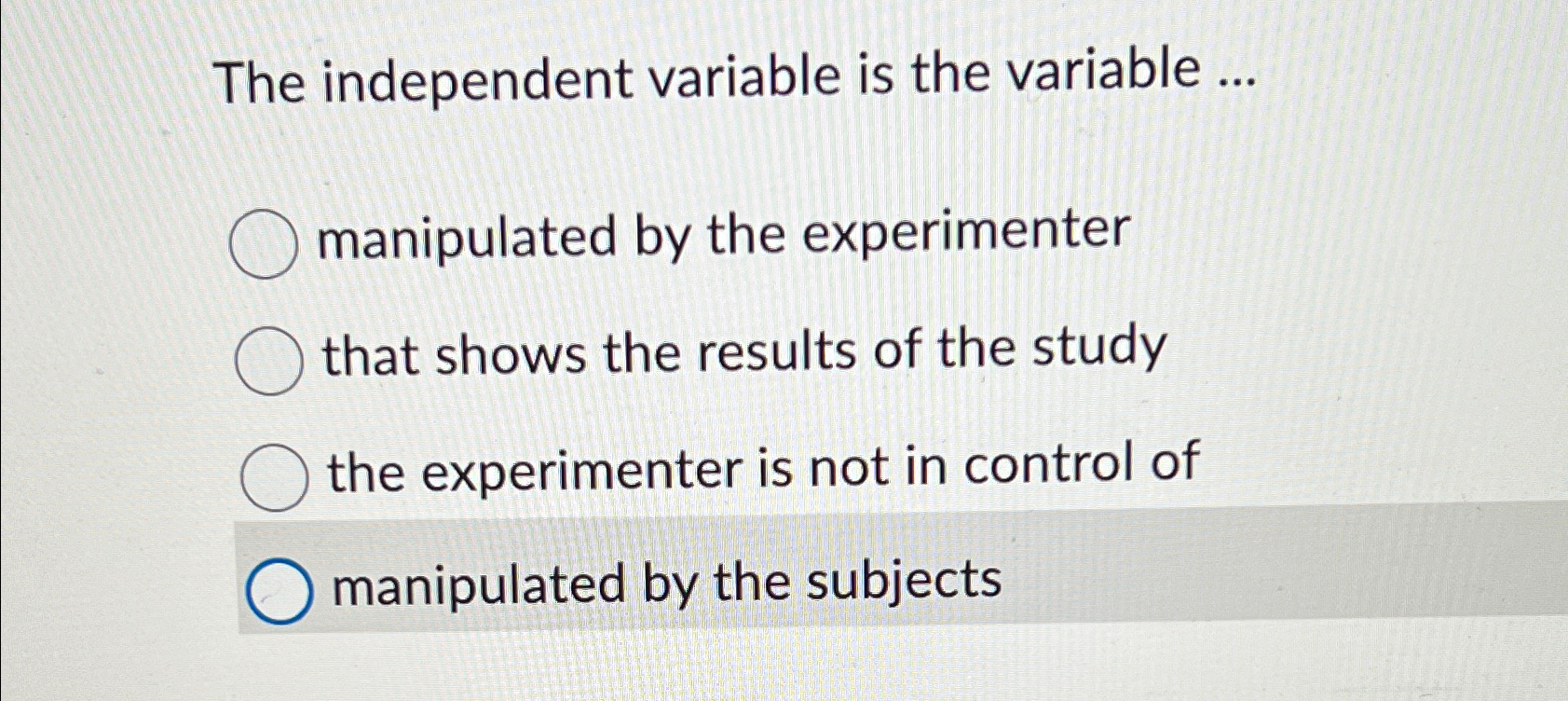1568x701 pixels.
Task: Select the radio button for 'manipulated by the subjects'
Action: (278, 587)
